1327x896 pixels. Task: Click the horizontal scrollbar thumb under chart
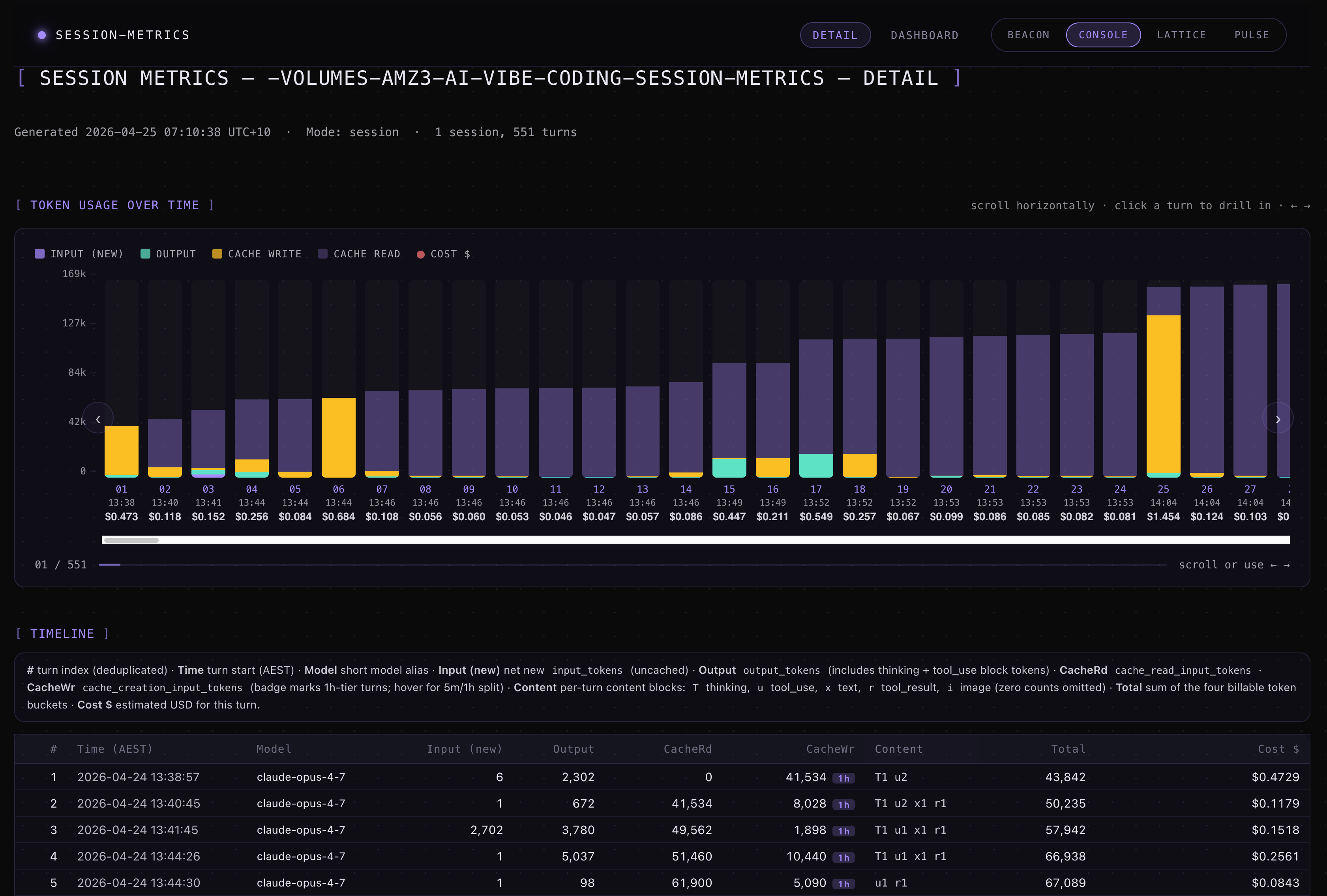pos(131,540)
